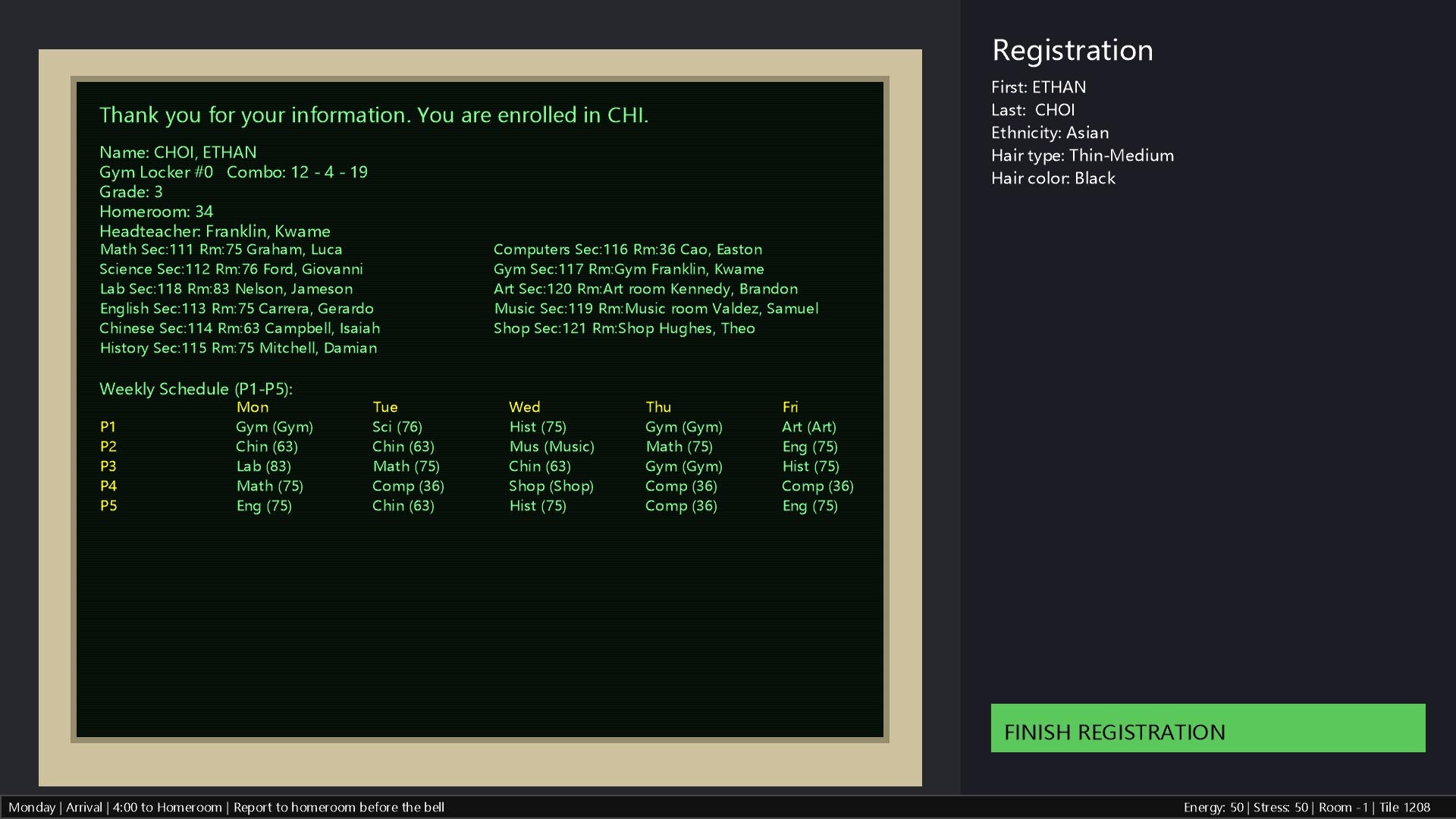1456x819 pixels.
Task: Click Monday in the status bar
Action: coord(32,808)
